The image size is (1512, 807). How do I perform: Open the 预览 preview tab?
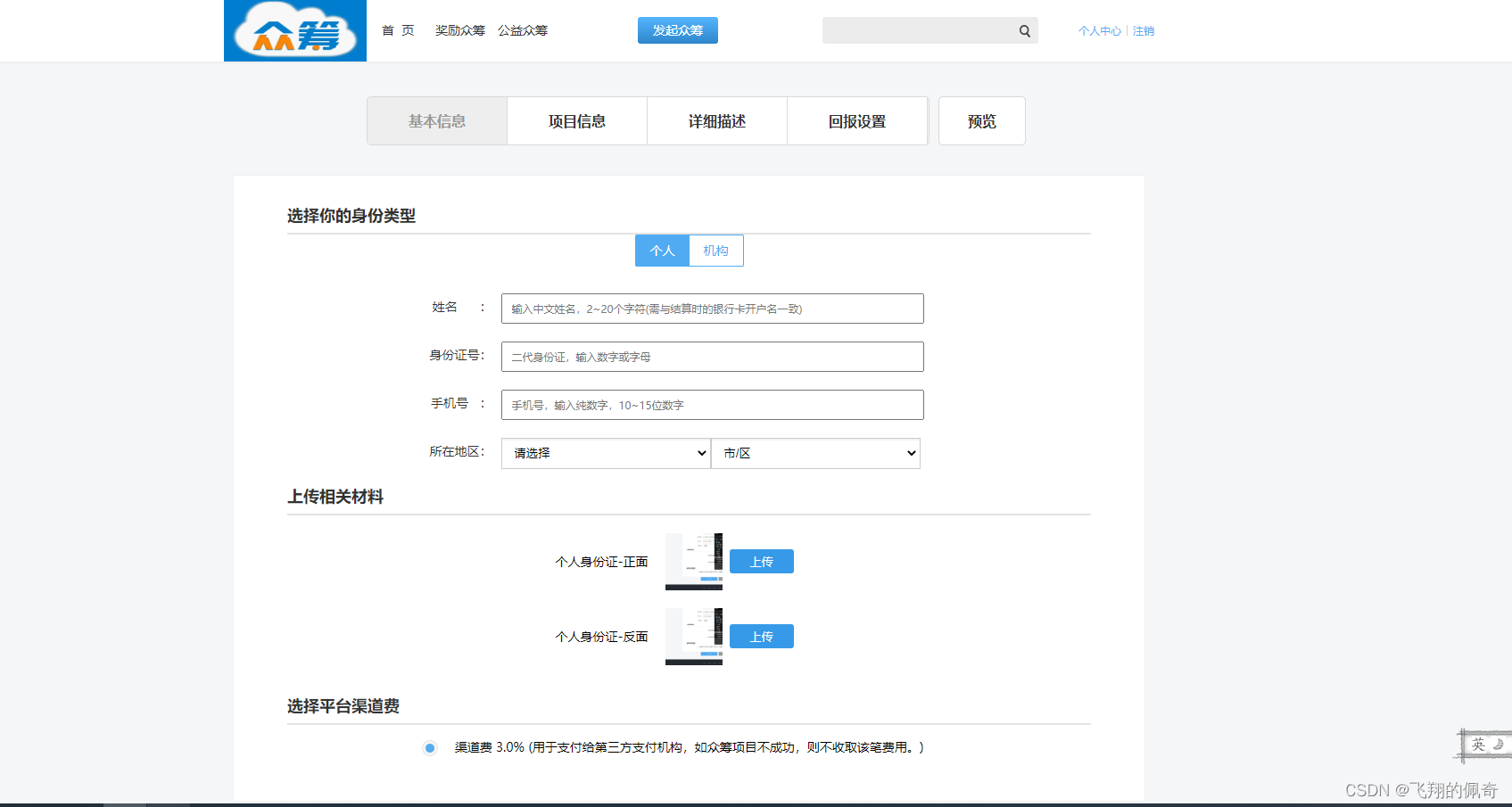(982, 121)
